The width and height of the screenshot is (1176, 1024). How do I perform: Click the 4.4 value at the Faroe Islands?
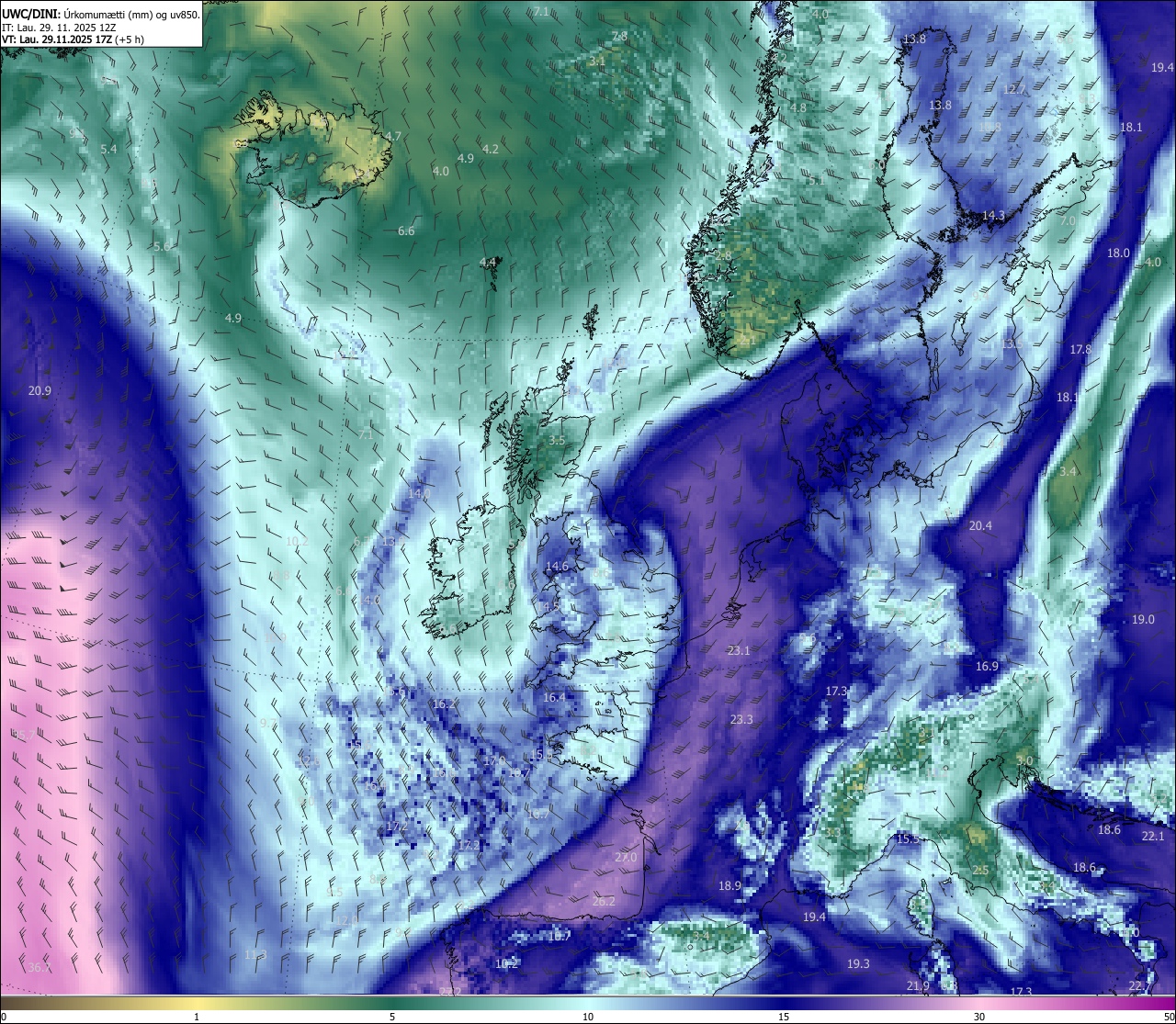click(488, 262)
